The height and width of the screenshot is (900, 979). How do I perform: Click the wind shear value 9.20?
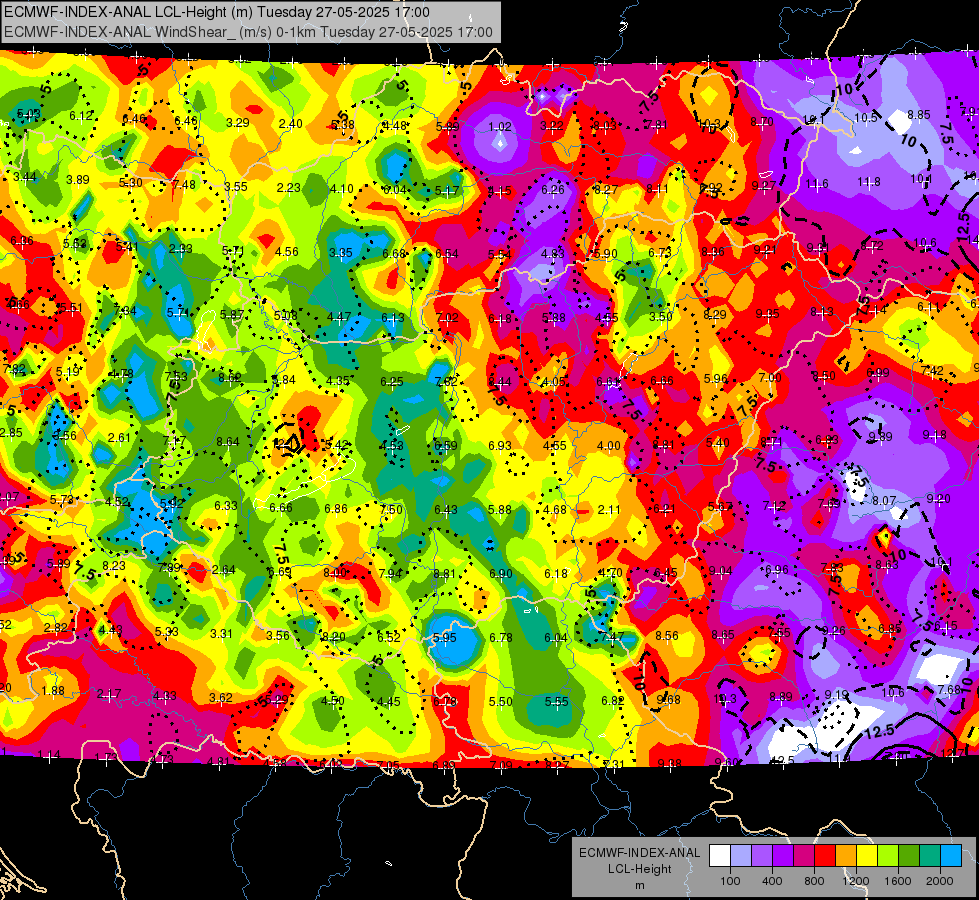(938, 498)
